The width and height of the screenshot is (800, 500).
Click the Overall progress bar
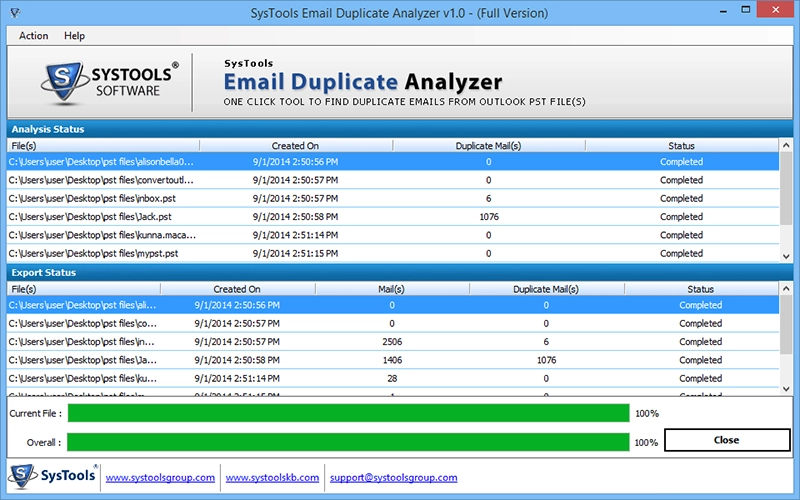(x=348, y=442)
